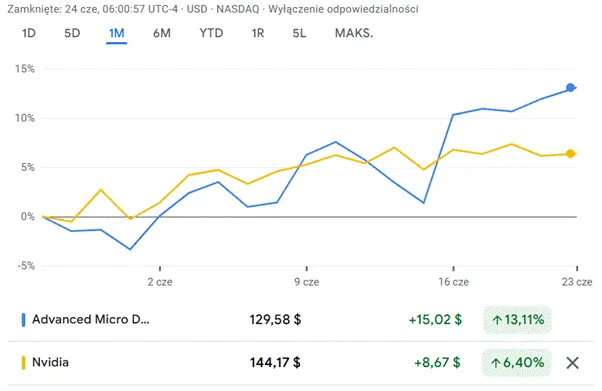Show the MAKS. maximum range
The width and height of the screenshot is (602, 391).
pyautogui.click(x=354, y=33)
